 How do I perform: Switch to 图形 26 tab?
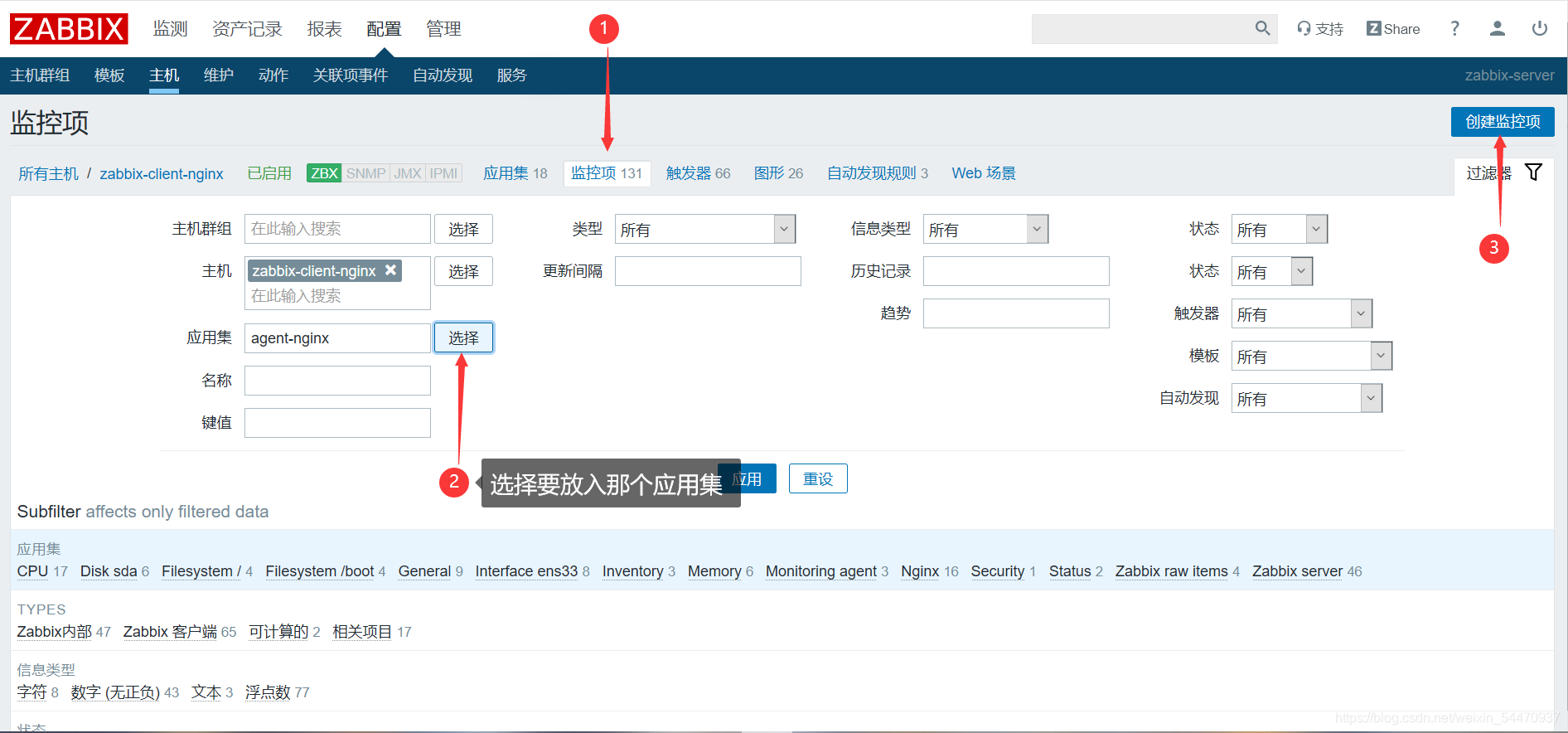[778, 173]
